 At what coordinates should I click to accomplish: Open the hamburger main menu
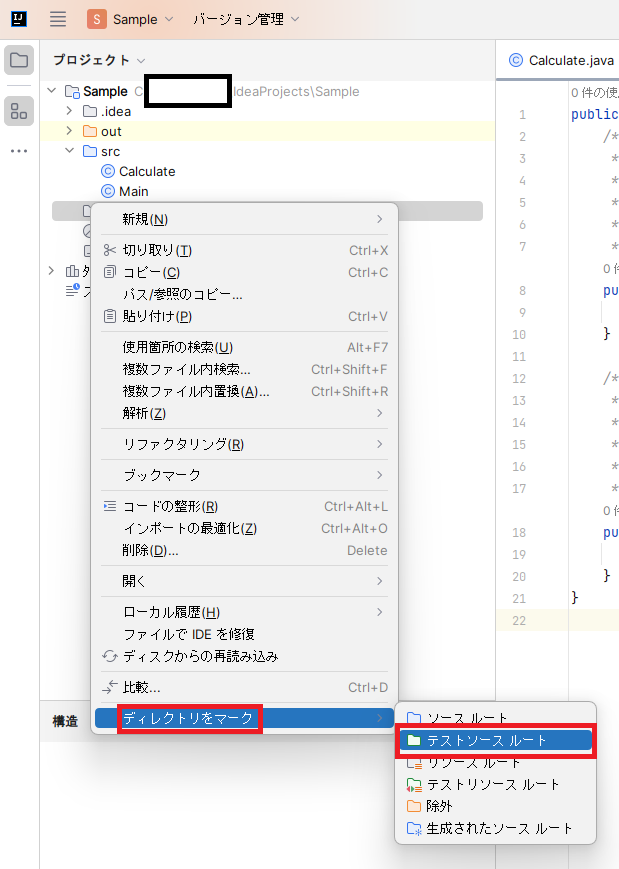click(58, 19)
